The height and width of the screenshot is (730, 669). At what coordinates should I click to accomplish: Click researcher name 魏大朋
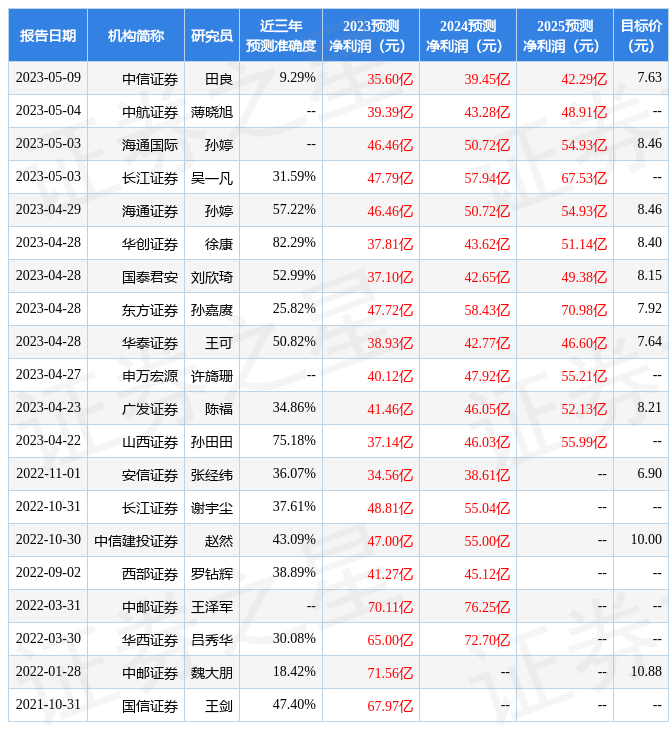(212, 674)
